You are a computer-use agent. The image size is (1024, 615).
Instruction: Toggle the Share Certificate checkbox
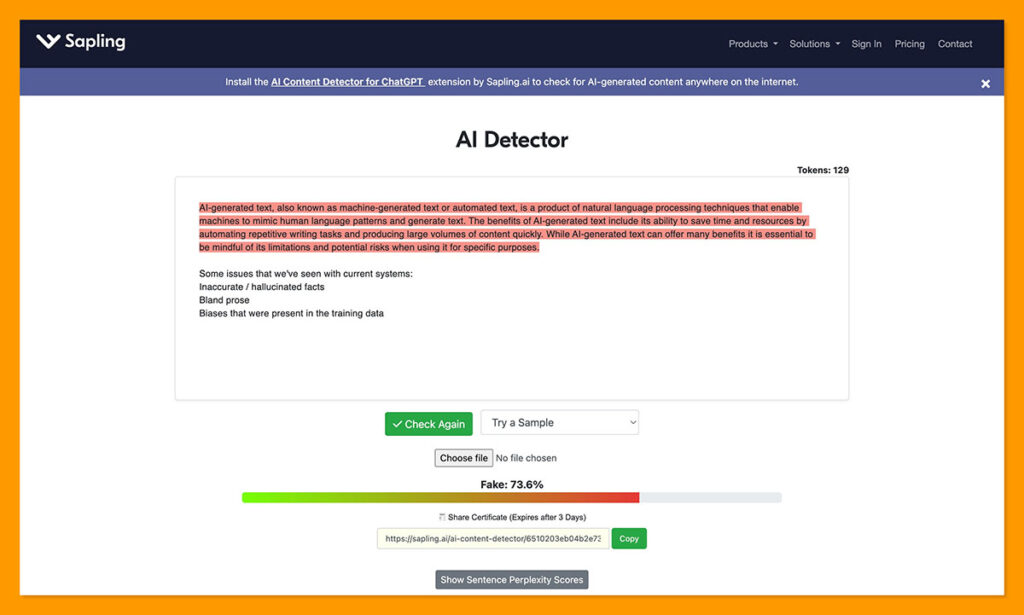pyautogui.click(x=442, y=517)
